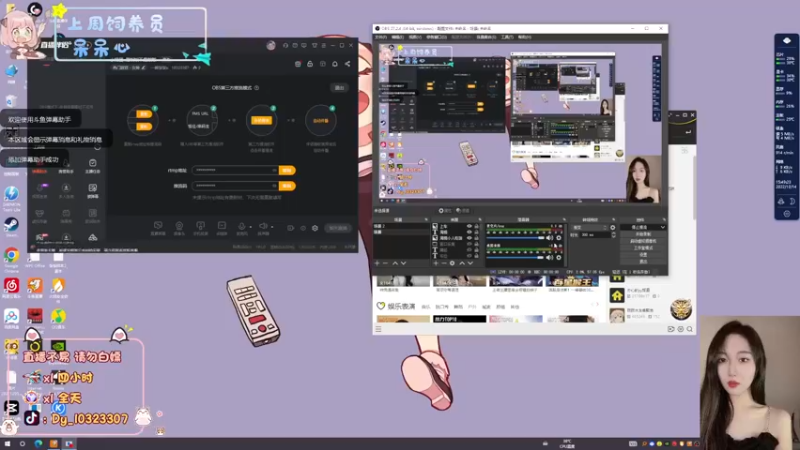Open Desktop Audio gear settings in OBS mixer
Screen dimensions: 800x450
(559, 258)
